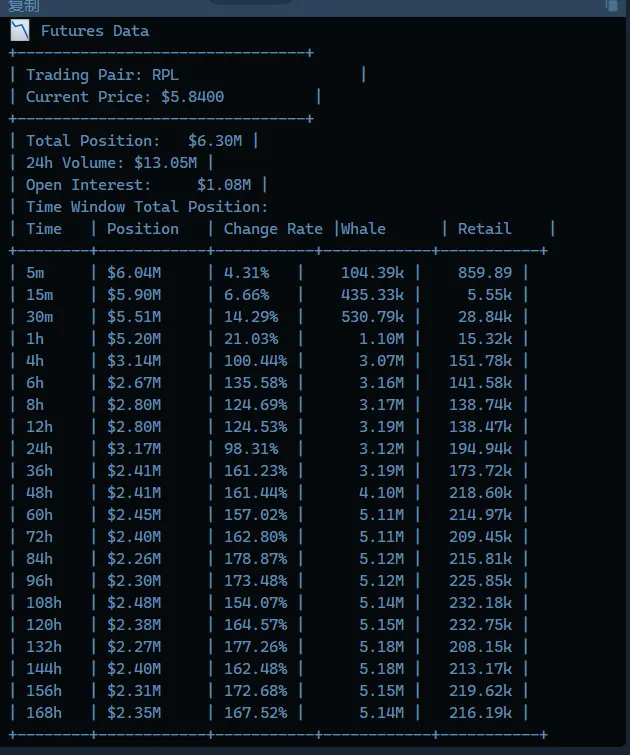This screenshot has height=755, width=630.
Task: Click change rate 135.58%
Action: tap(255, 383)
